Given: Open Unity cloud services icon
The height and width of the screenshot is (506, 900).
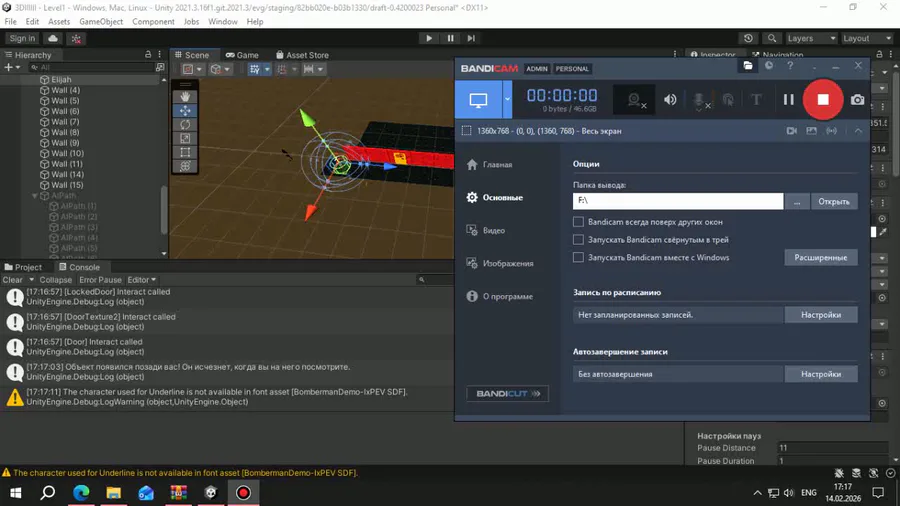Looking at the screenshot, I should (x=53, y=38).
